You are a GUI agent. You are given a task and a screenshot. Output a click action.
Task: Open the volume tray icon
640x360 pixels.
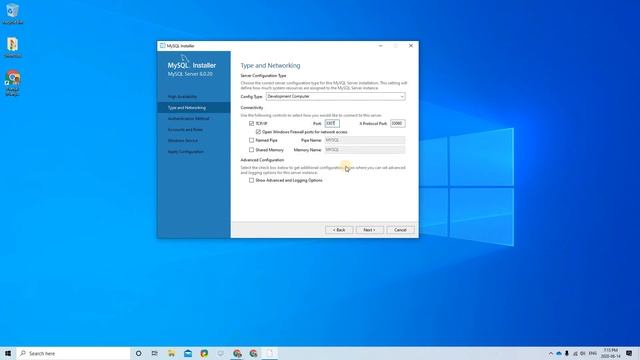[x=583, y=353]
